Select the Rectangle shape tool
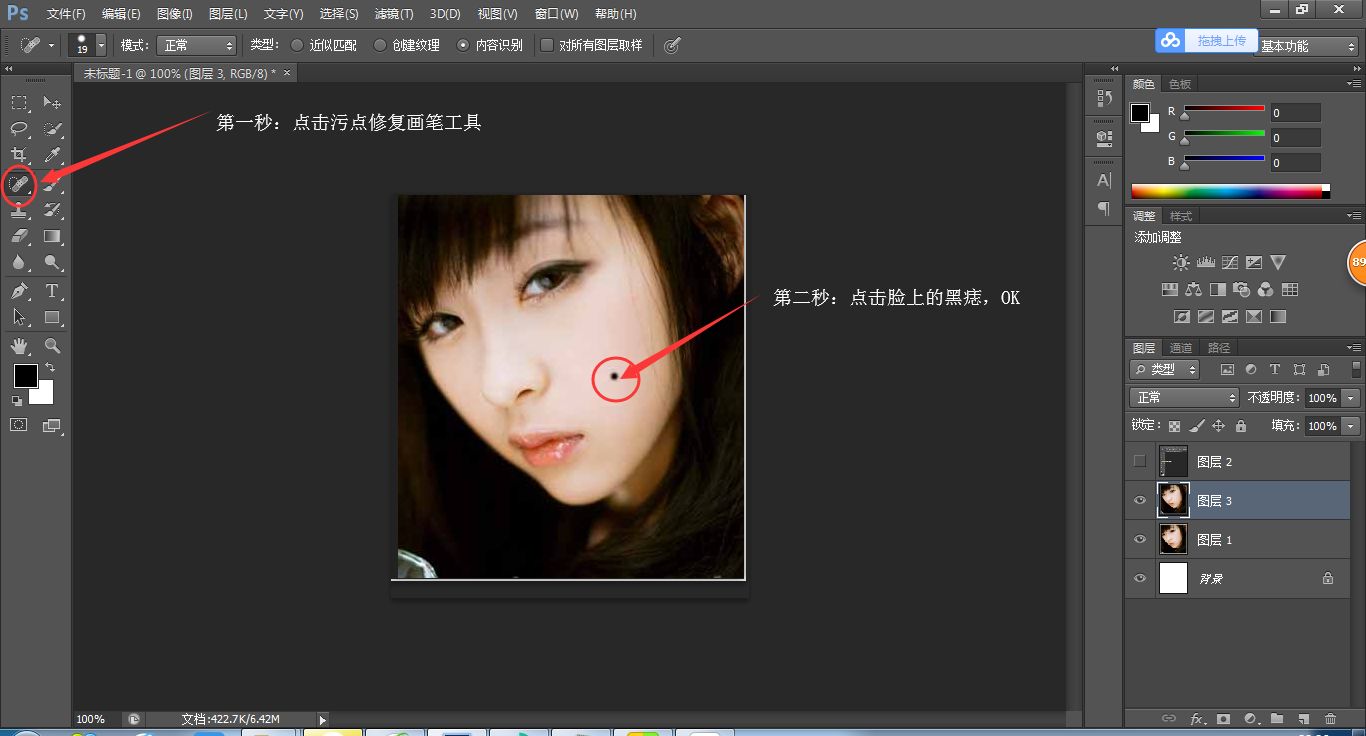 52,318
